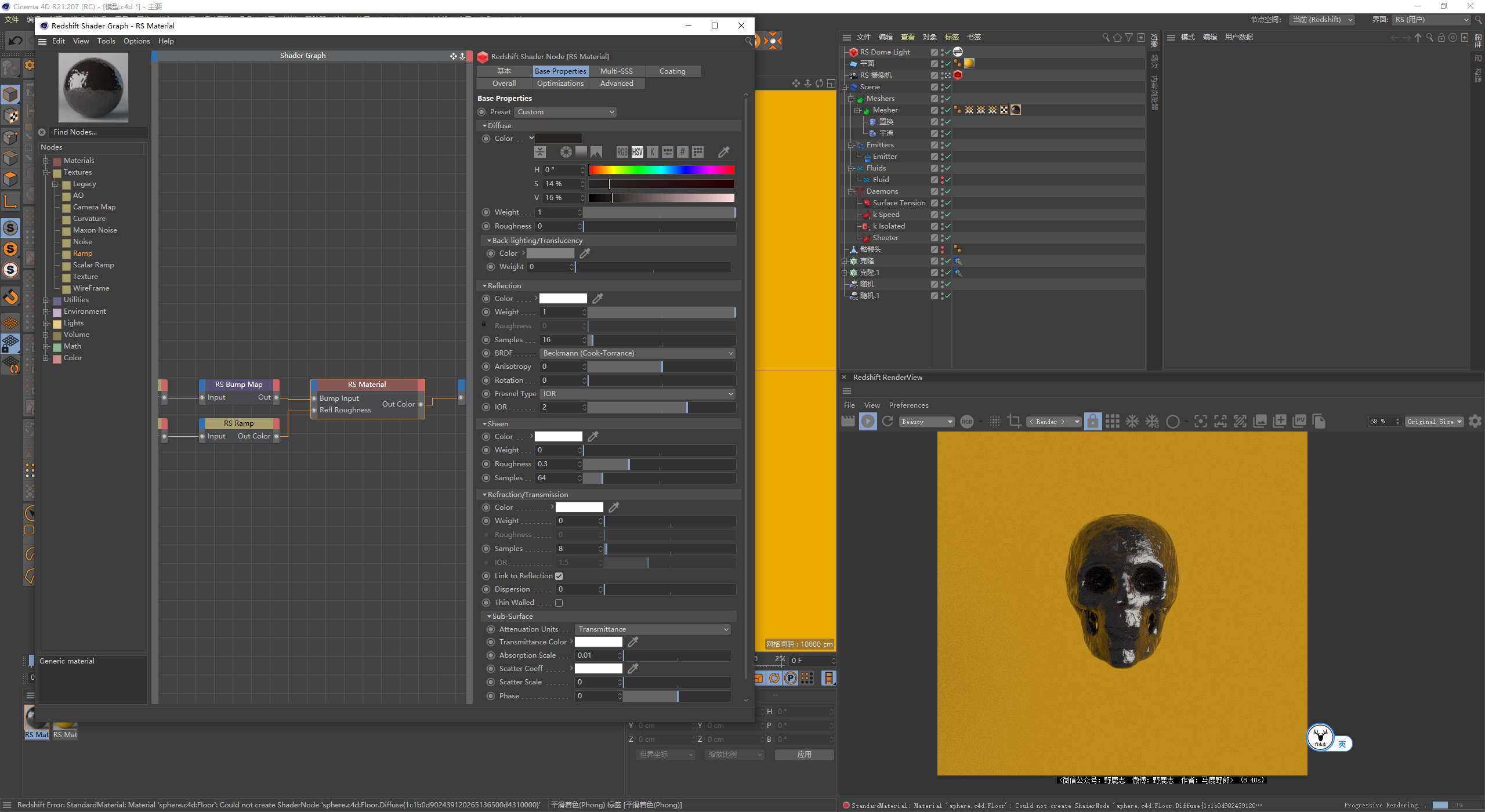Image resolution: width=1485 pixels, height=812 pixels.
Task: Click the Hue rainbow slider
Action: pos(662,170)
